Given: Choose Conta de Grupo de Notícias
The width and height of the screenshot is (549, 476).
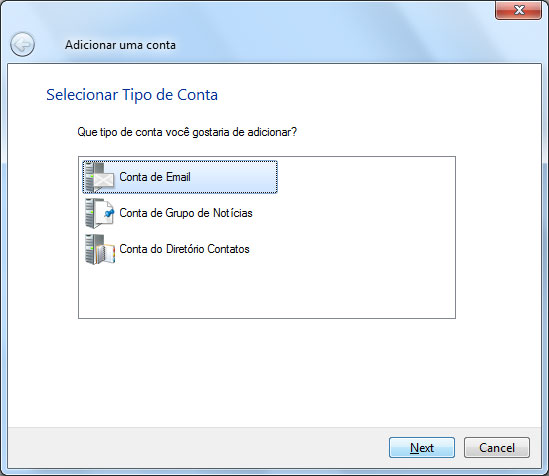Looking at the screenshot, I should pyautogui.click(x=186, y=213).
